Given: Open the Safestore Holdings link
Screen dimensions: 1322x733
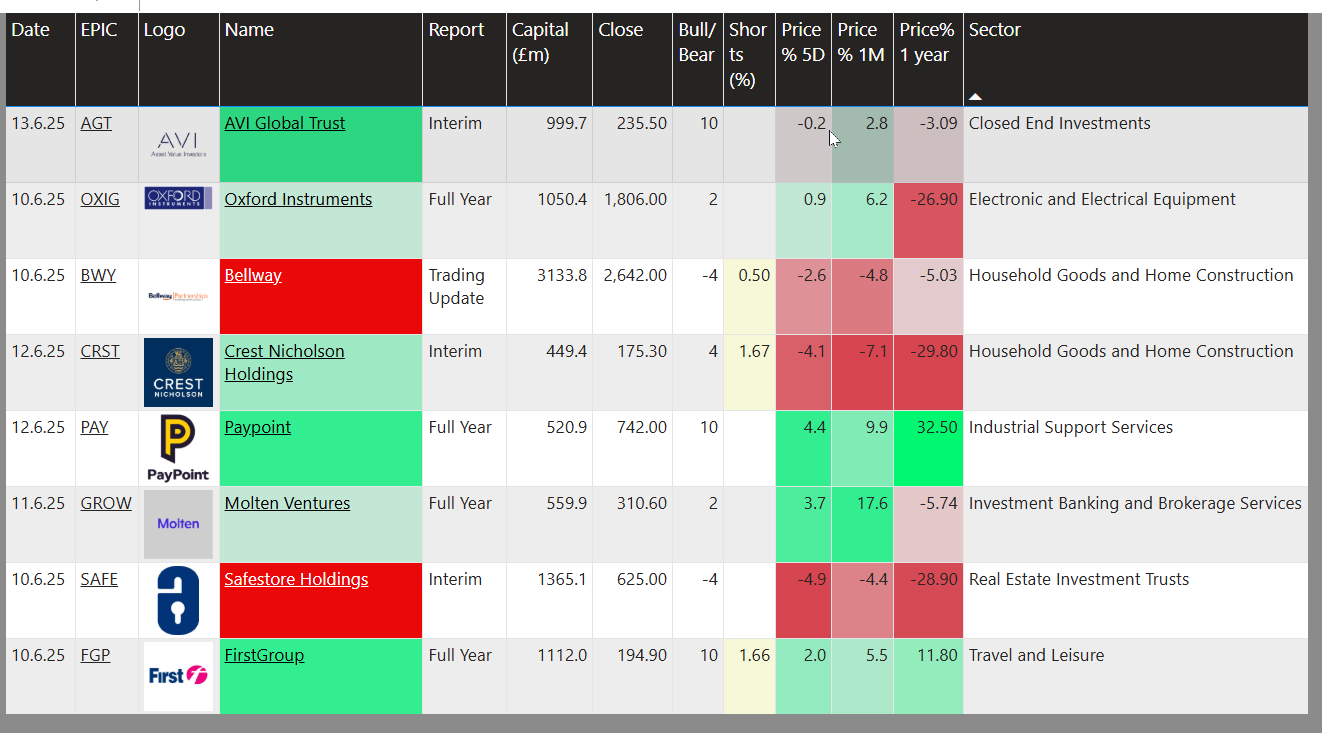Looking at the screenshot, I should pyautogui.click(x=296, y=579).
